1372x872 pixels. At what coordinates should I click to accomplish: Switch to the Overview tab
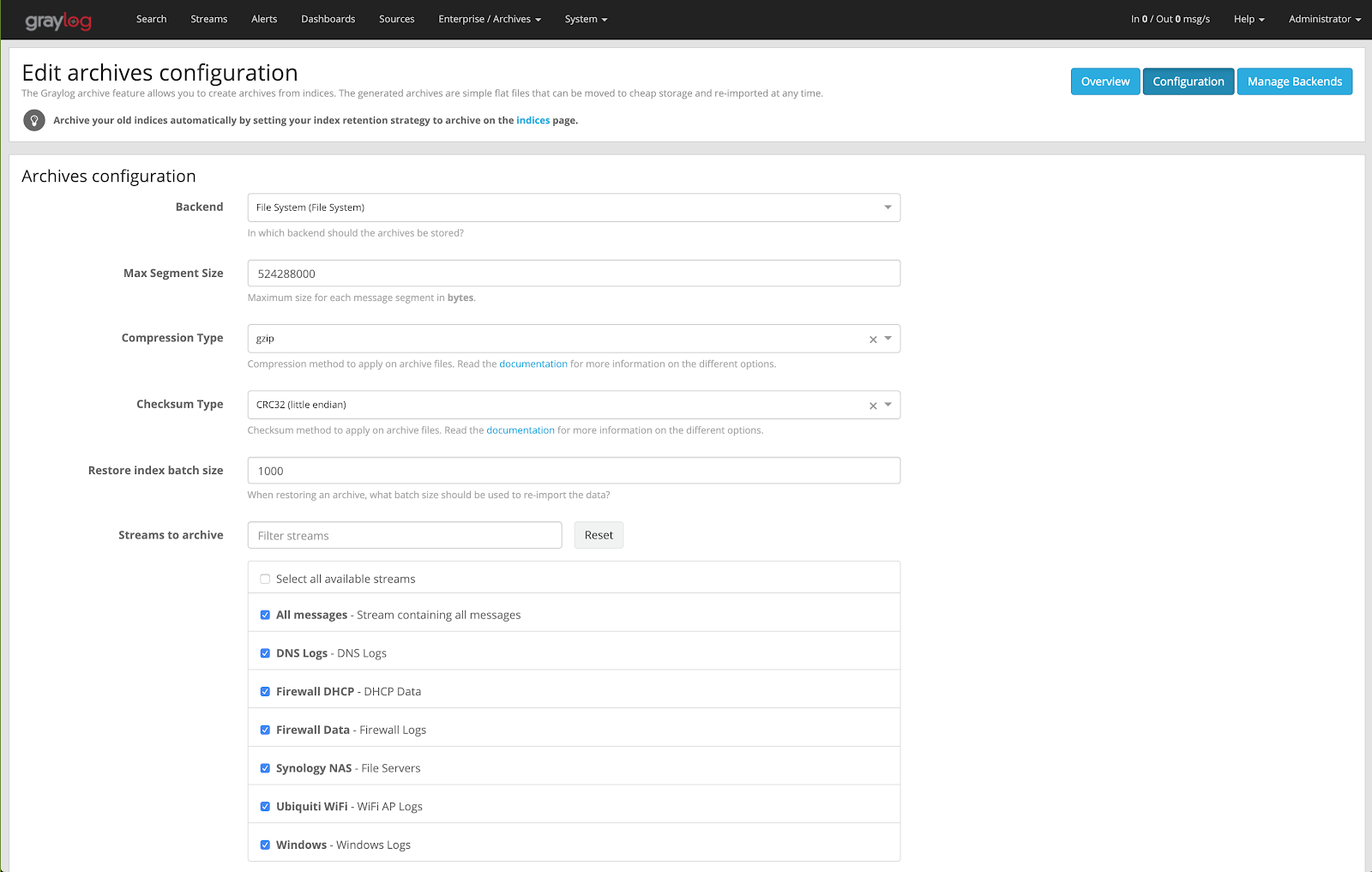[1104, 81]
